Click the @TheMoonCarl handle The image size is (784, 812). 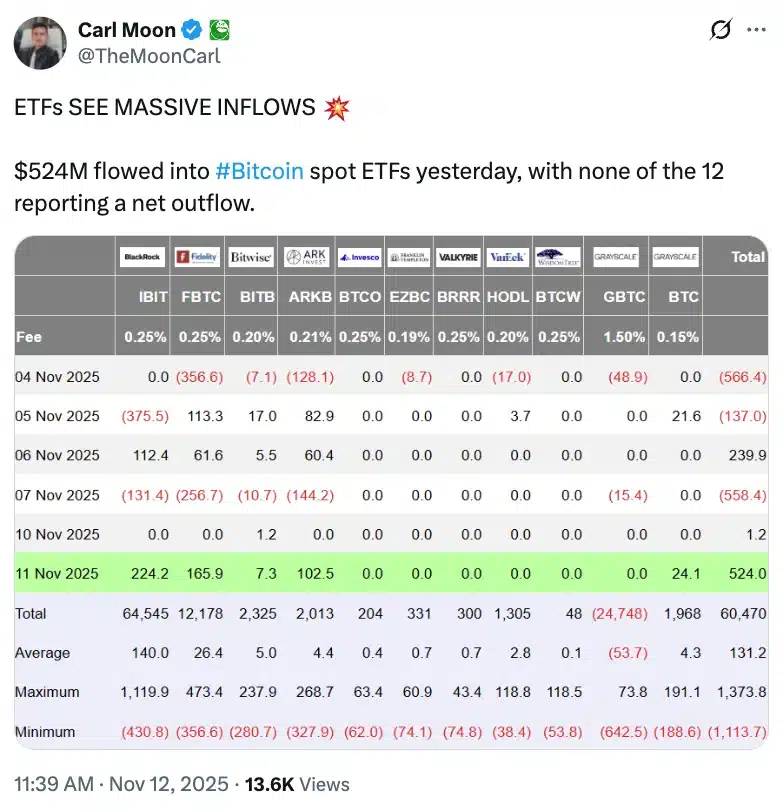pyautogui.click(x=149, y=56)
